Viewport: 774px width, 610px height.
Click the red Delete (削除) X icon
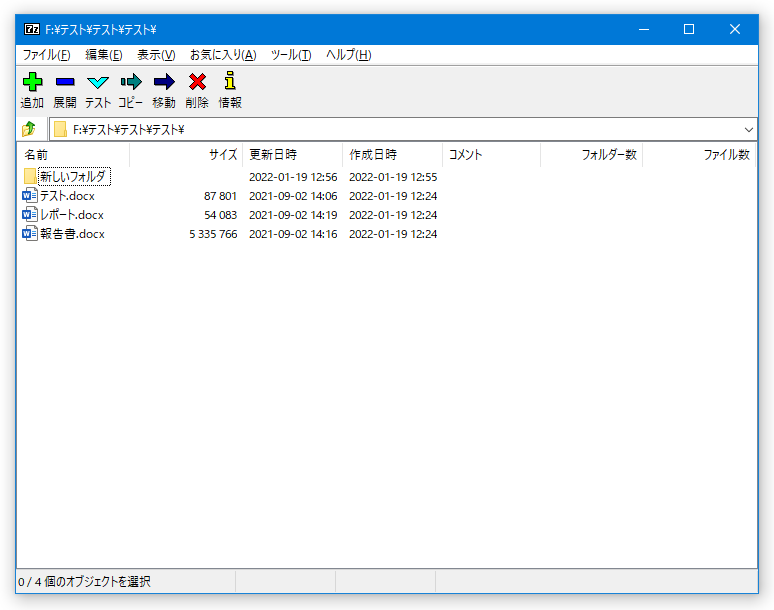(x=197, y=82)
